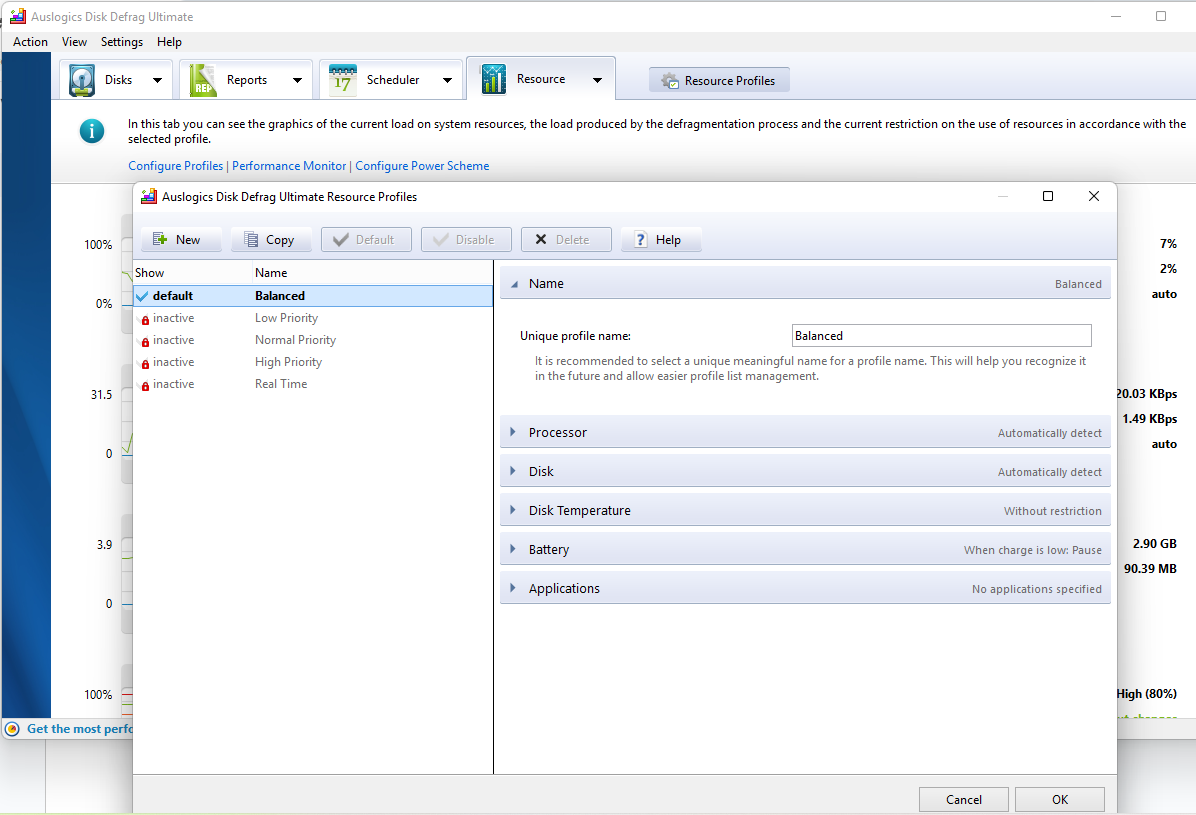
Task: Click the Scheduler calendar icon
Action: pos(343,80)
